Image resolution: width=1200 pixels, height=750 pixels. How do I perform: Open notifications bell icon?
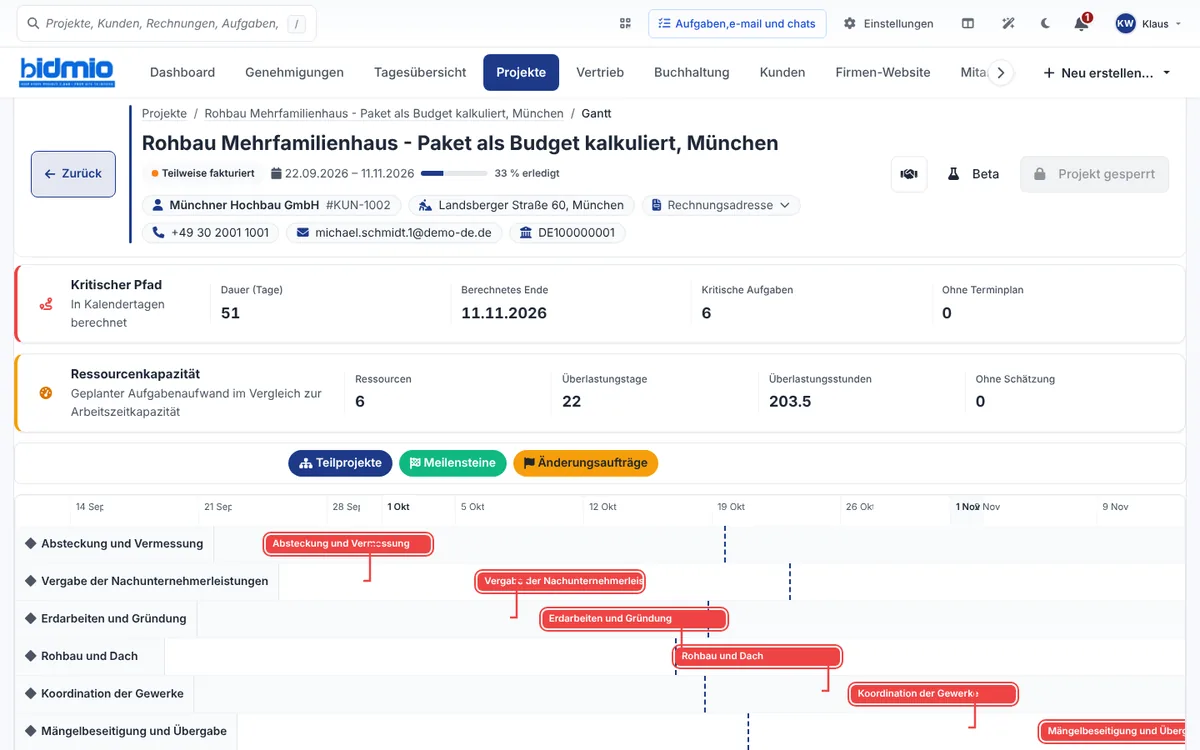1081,24
